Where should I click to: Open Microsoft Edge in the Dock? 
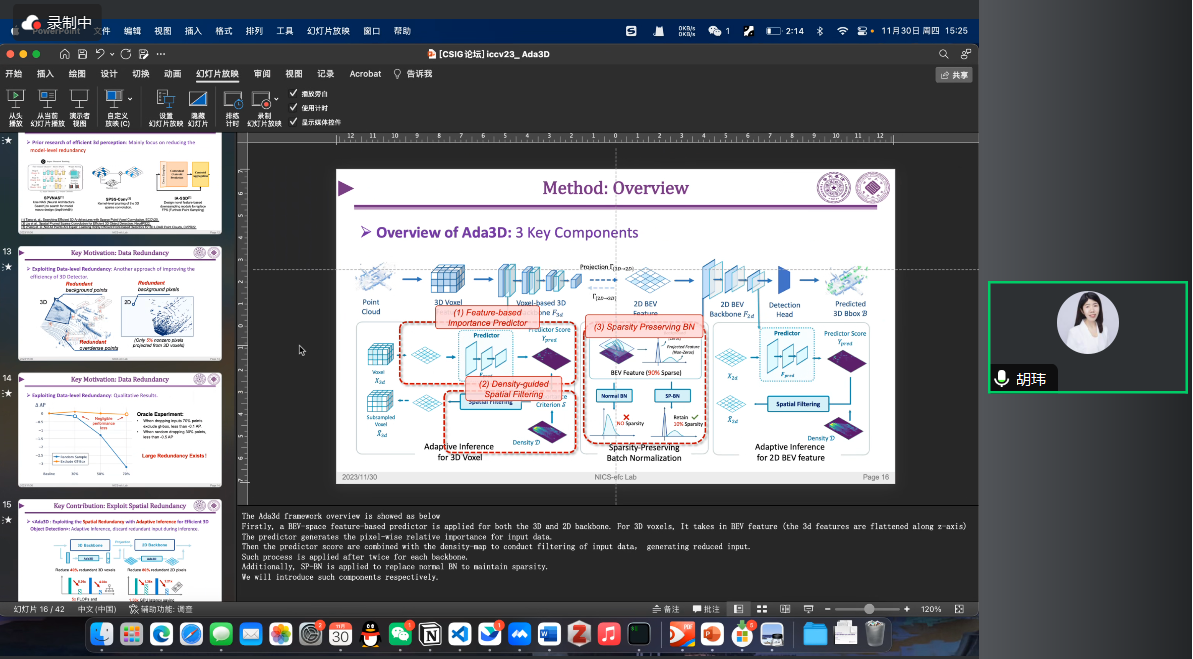[161, 634]
